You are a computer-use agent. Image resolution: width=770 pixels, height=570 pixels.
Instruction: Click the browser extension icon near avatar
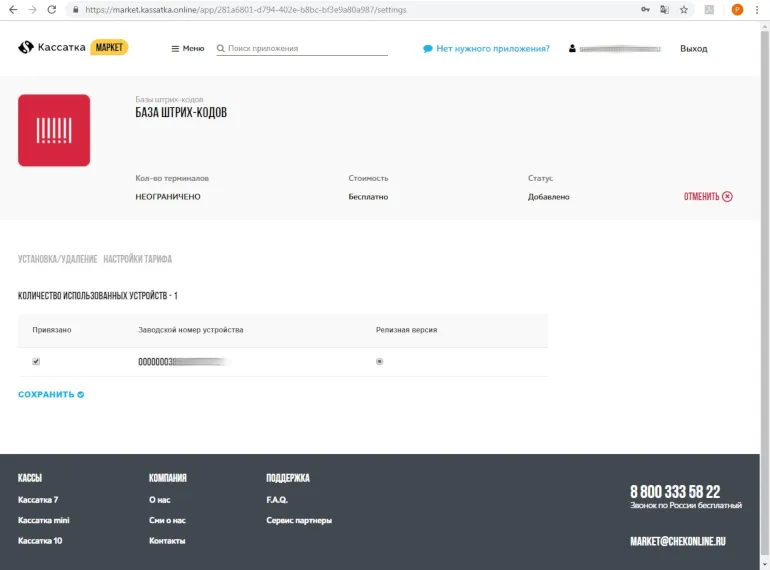point(709,9)
